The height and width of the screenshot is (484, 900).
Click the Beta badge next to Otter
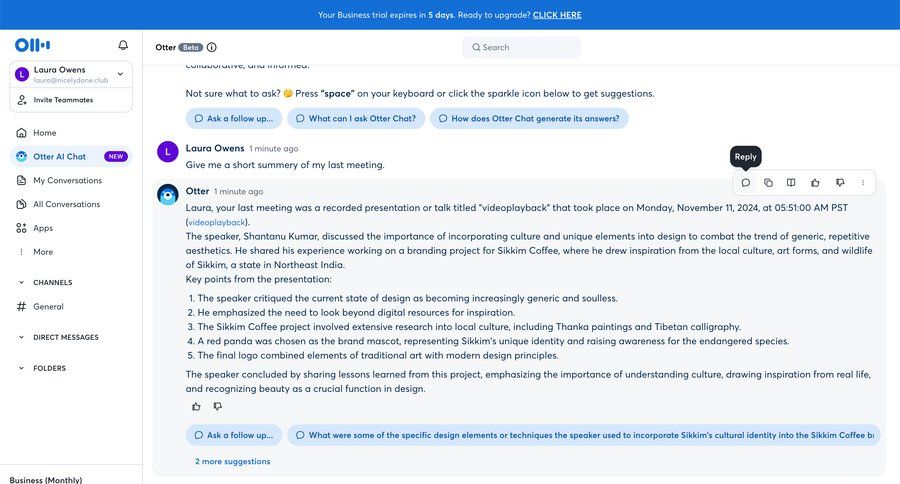pyautogui.click(x=191, y=47)
